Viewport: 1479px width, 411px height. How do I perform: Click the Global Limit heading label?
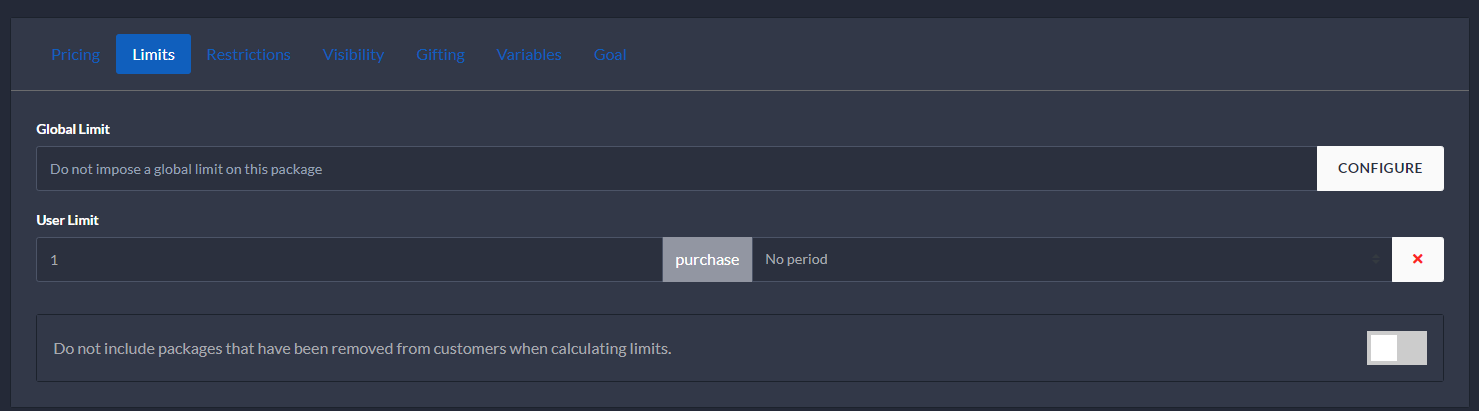point(73,129)
